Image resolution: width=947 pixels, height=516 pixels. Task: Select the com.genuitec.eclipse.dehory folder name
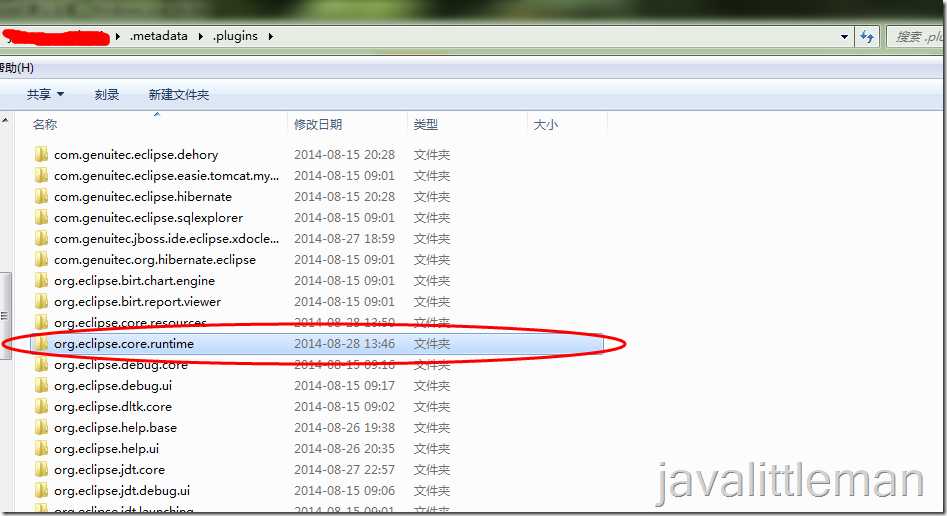pos(136,155)
